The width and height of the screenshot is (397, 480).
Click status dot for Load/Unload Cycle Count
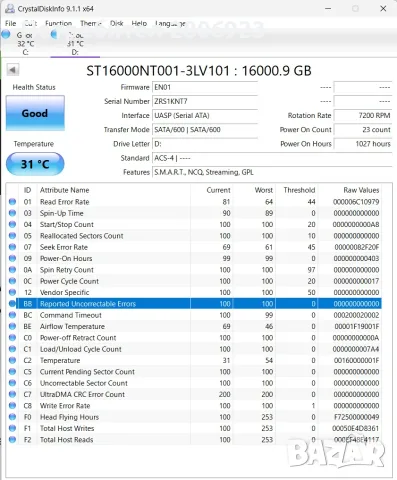[12, 349]
